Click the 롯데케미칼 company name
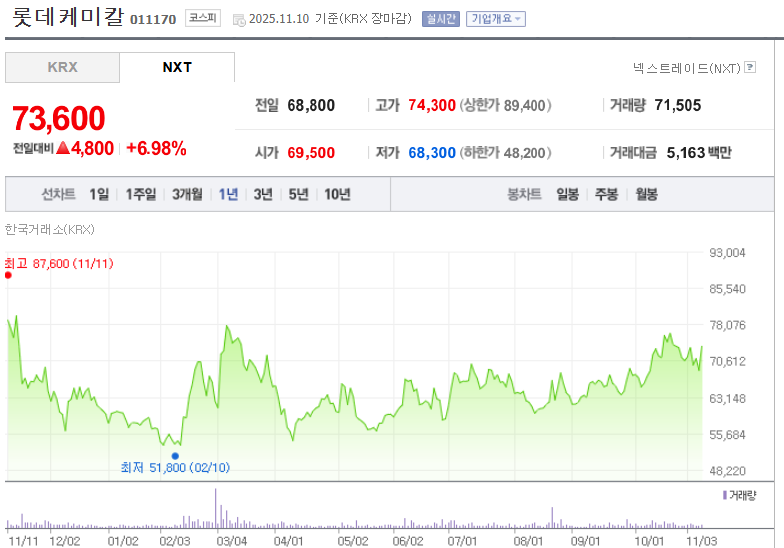 [x=68, y=16]
